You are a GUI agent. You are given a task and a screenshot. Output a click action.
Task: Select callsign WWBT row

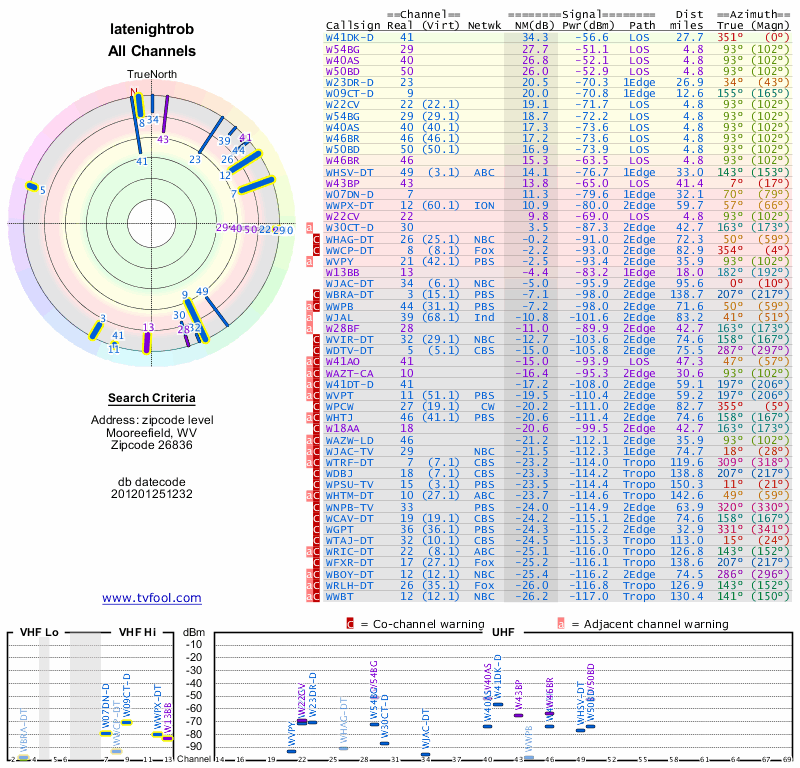[558, 596]
